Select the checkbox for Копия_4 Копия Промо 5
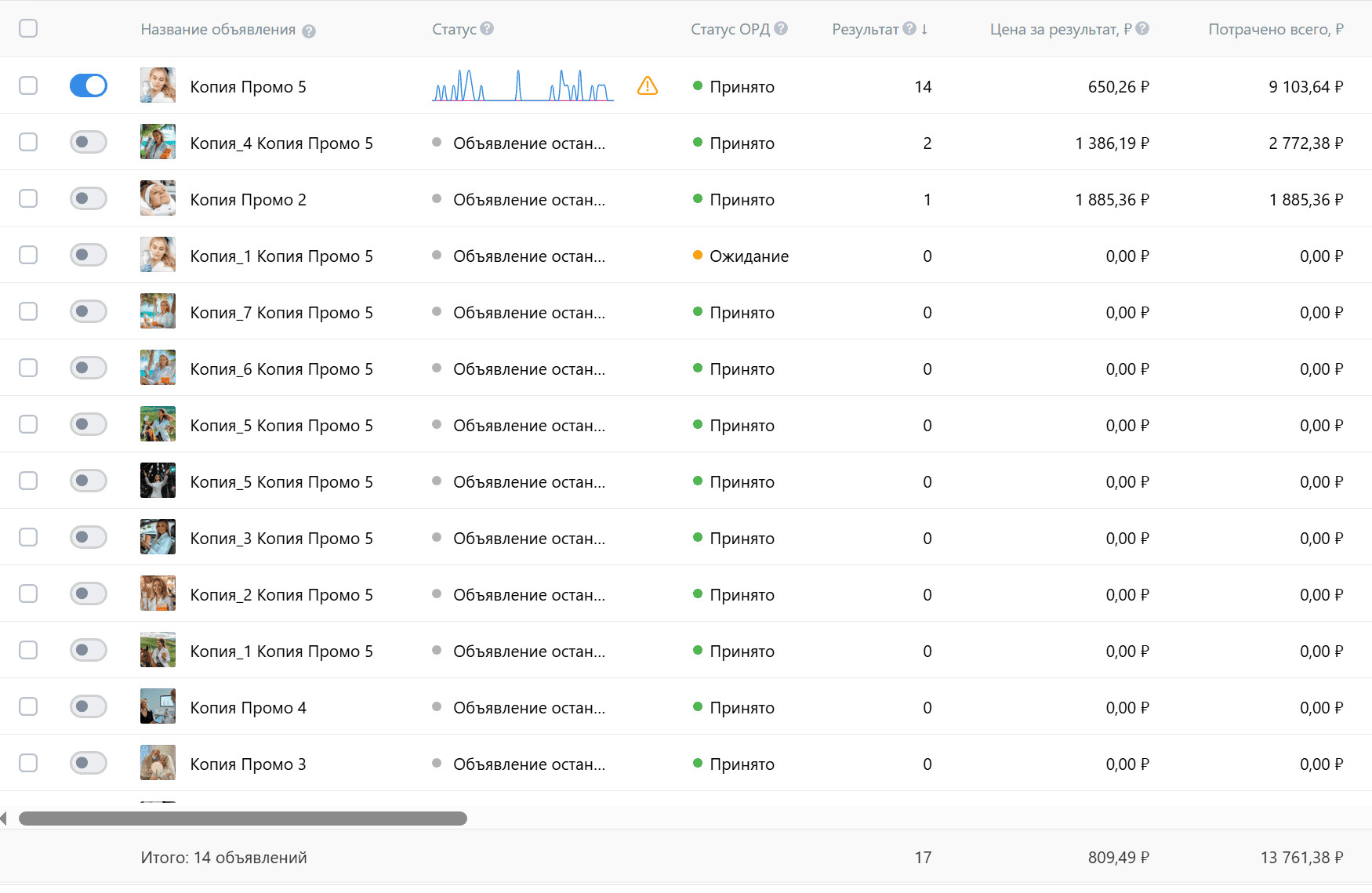 pos(28,142)
